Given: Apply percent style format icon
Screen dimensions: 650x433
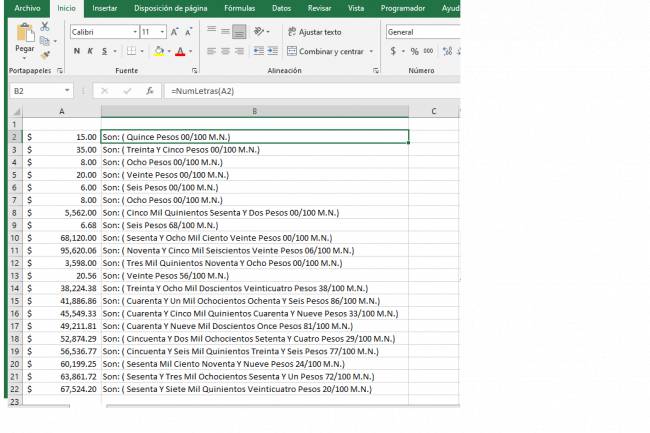Looking at the screenshot, I should click(x=414, y=51).
